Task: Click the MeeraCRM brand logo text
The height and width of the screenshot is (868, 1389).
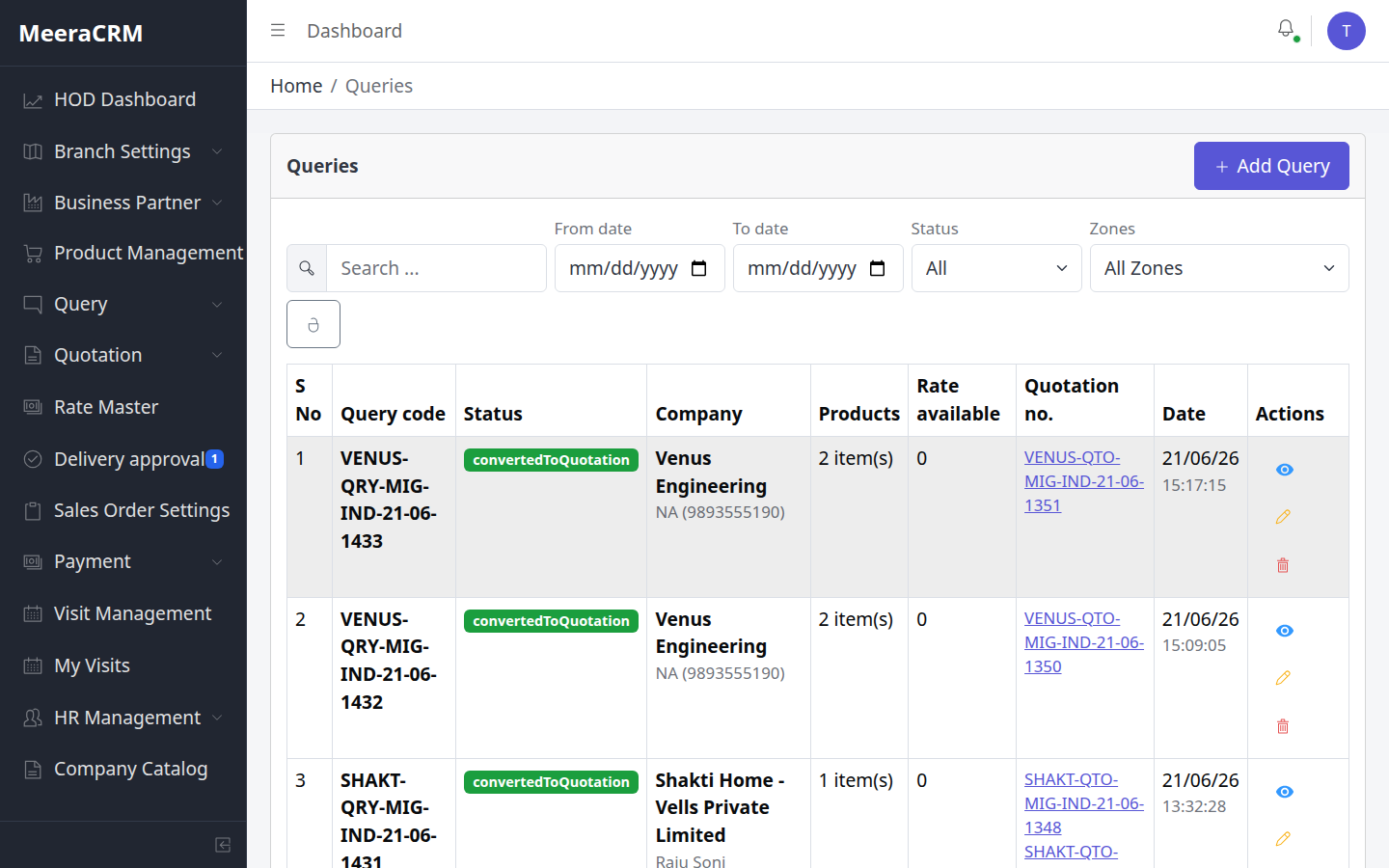Action: point(81,34)
